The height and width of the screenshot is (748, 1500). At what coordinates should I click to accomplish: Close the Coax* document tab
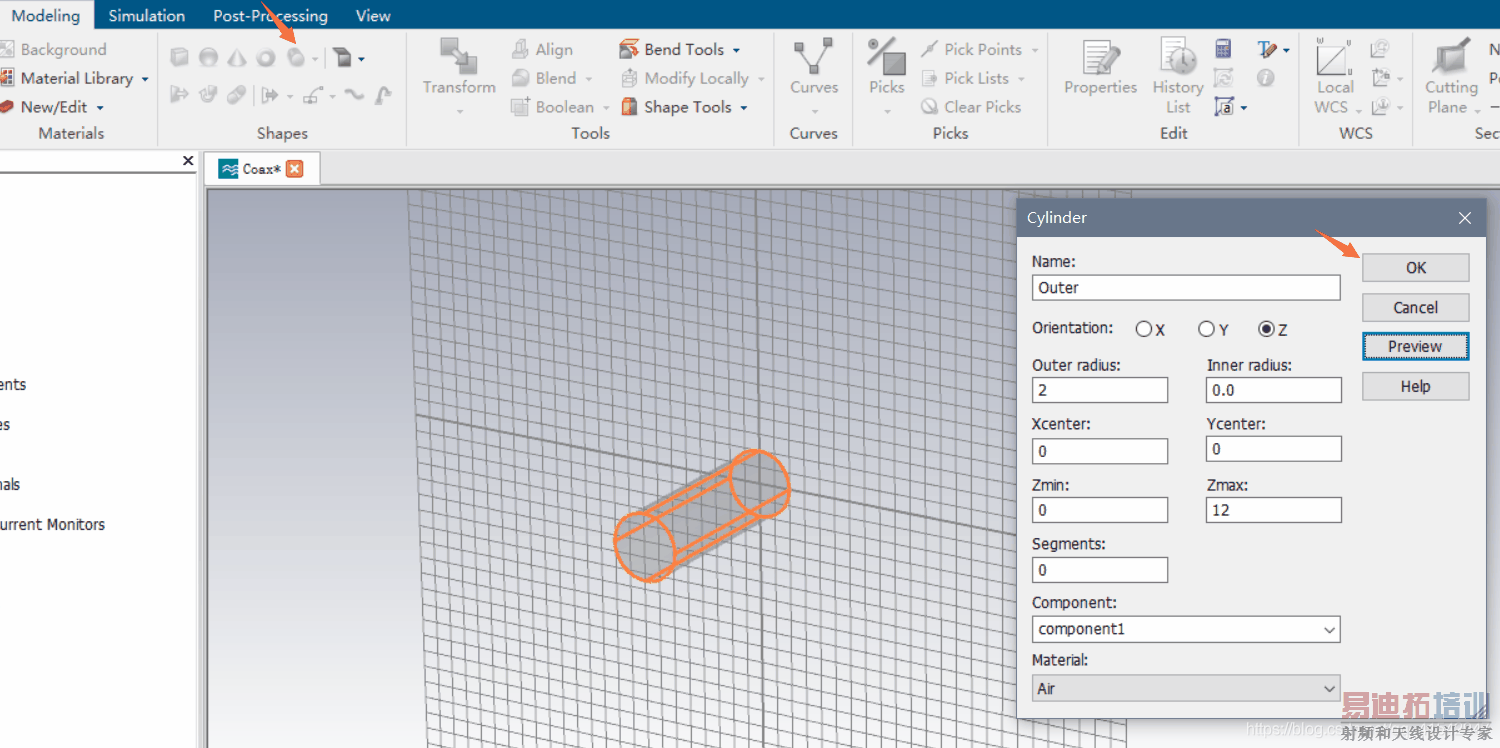pos(294,169)
